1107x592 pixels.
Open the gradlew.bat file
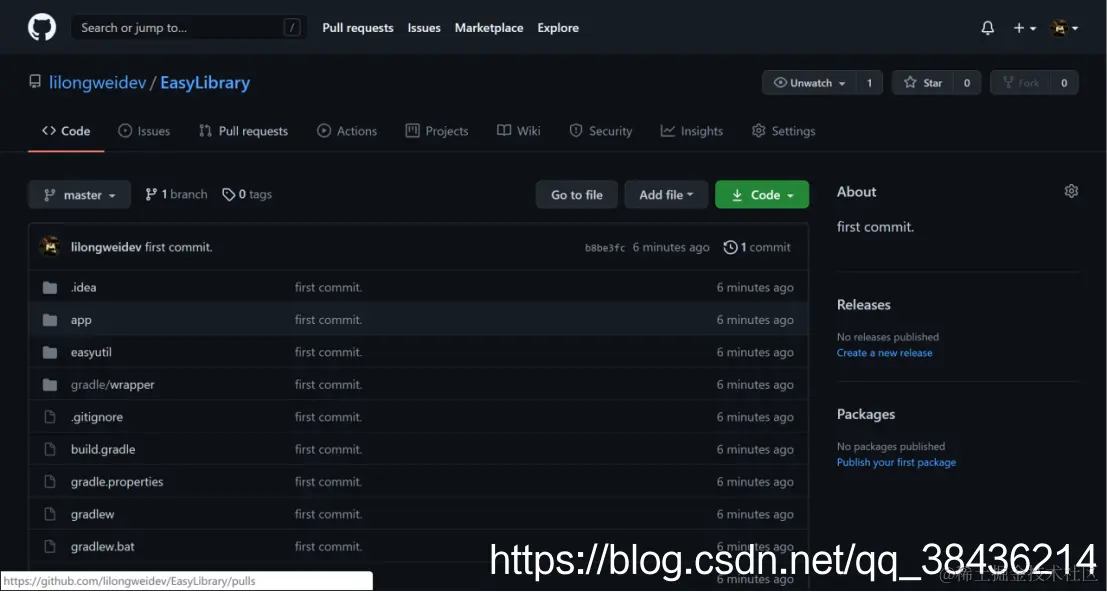tap(102, 547)
